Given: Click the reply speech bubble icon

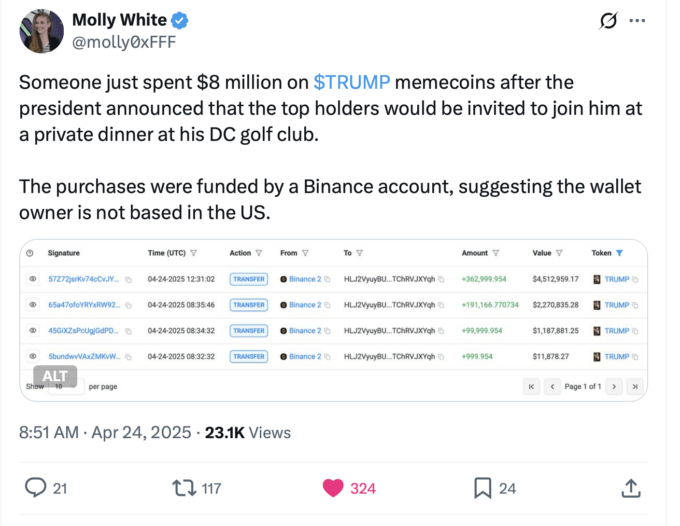Looking at the screenshot, I should (35, 487).
